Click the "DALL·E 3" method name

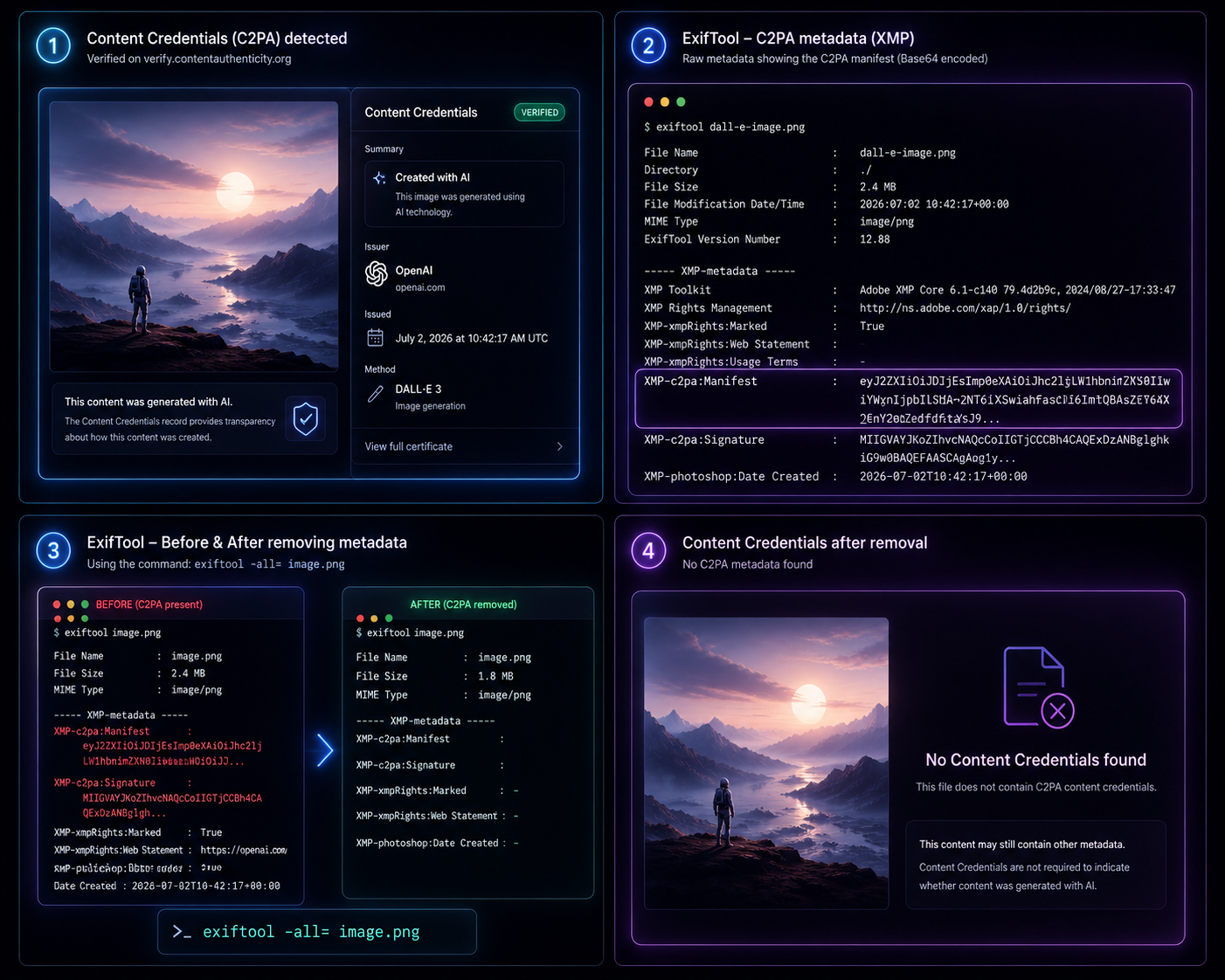coord(419,389)
